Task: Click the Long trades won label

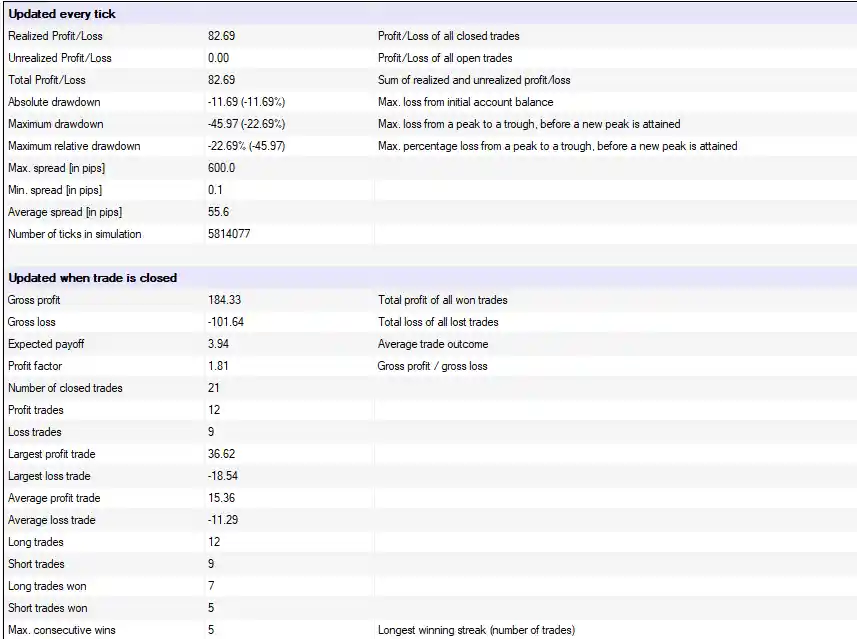Action: coord(47,586)
